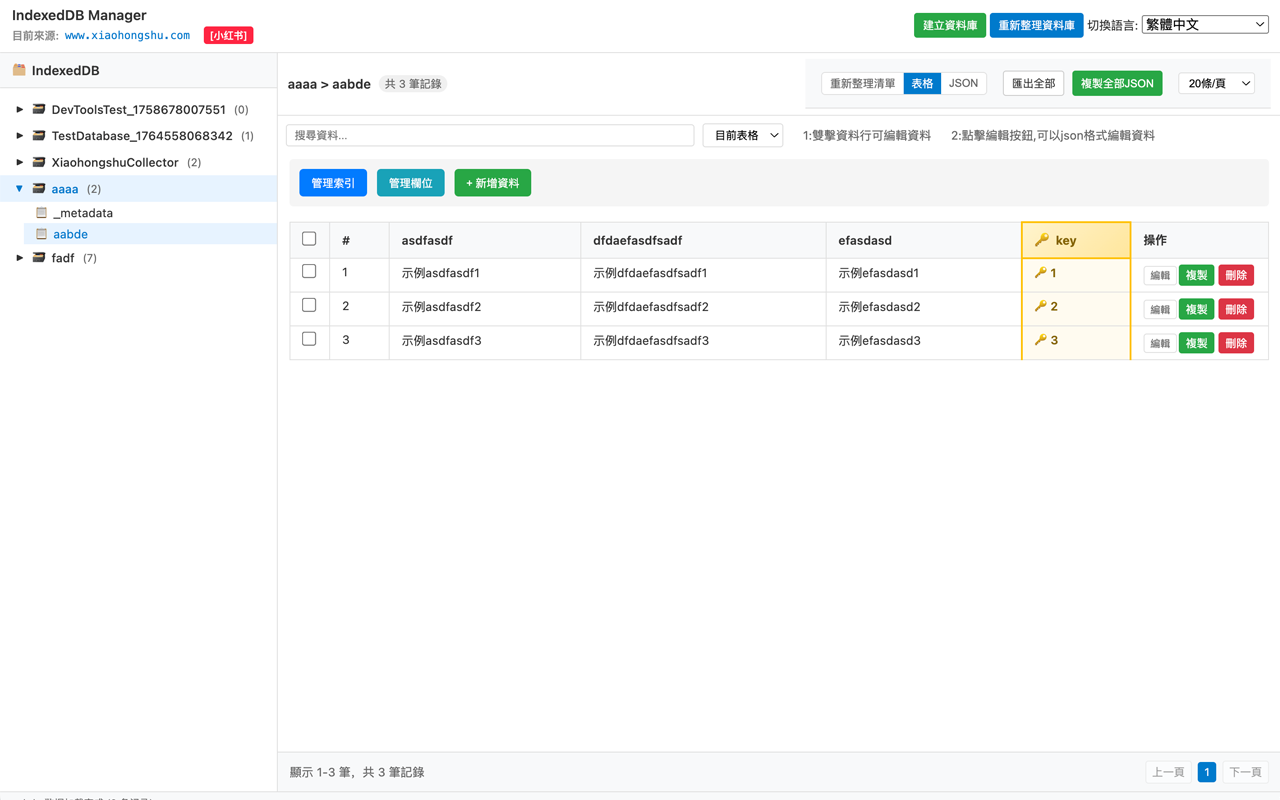1280x800 pixels.
Task: Click the 管理欄位 button
Action: click(411, 183)
